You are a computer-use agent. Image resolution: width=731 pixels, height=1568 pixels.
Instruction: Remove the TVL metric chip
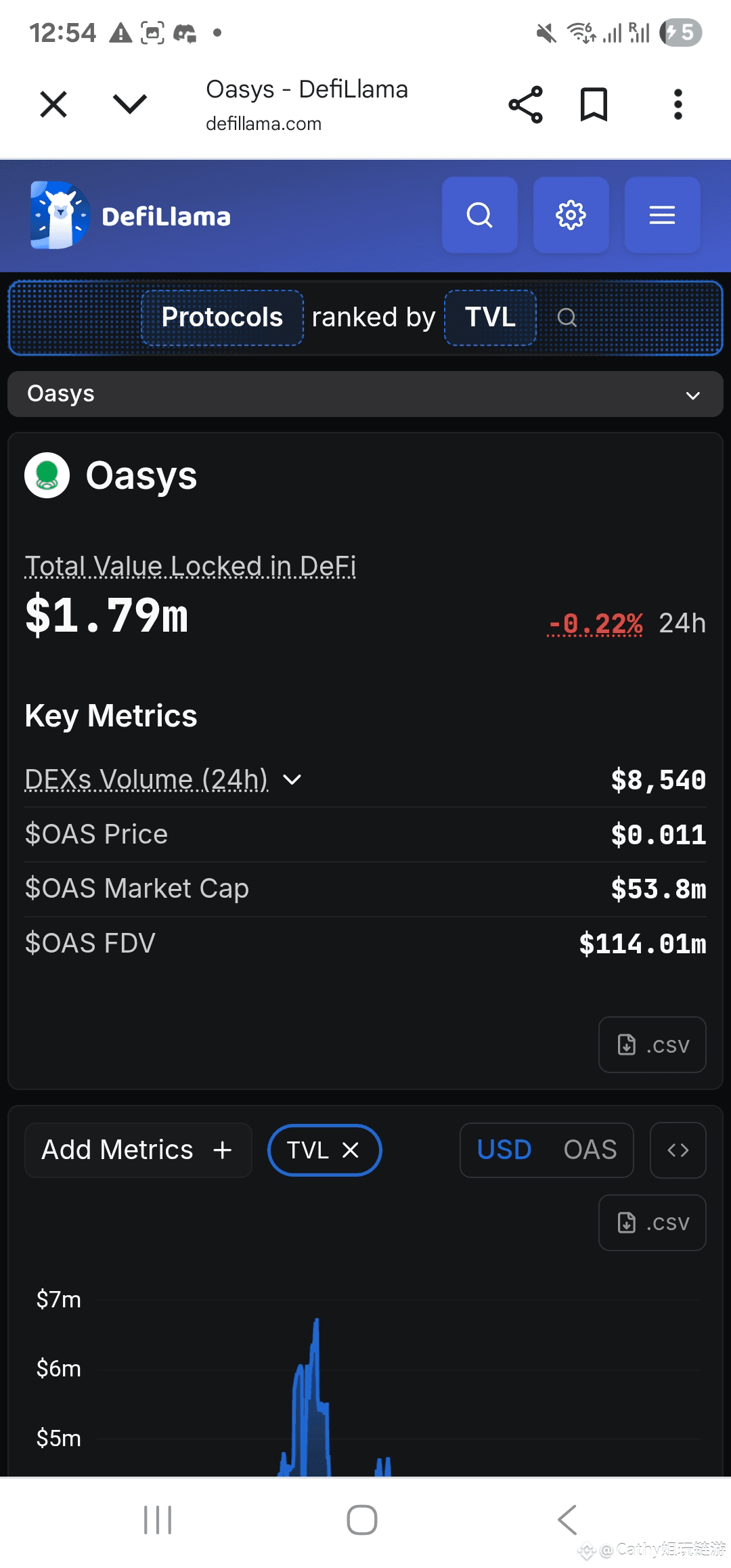[351, 1150]
